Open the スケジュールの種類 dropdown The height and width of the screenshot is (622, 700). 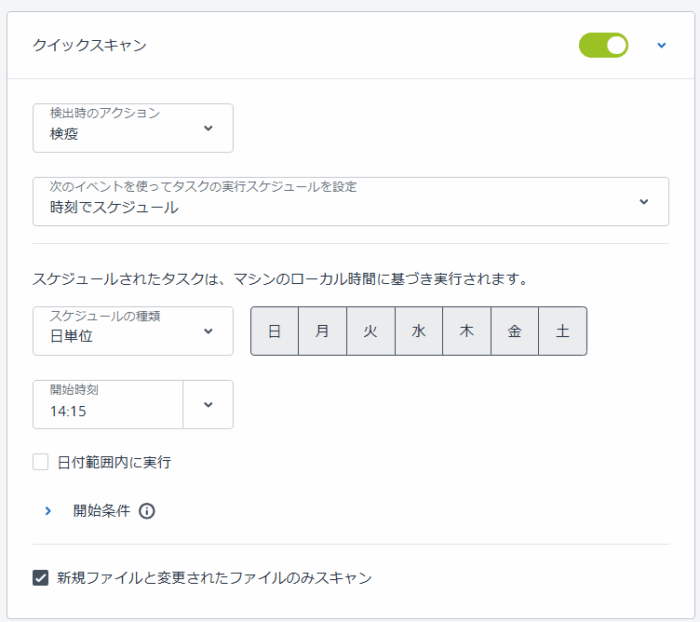click(133, 331)
